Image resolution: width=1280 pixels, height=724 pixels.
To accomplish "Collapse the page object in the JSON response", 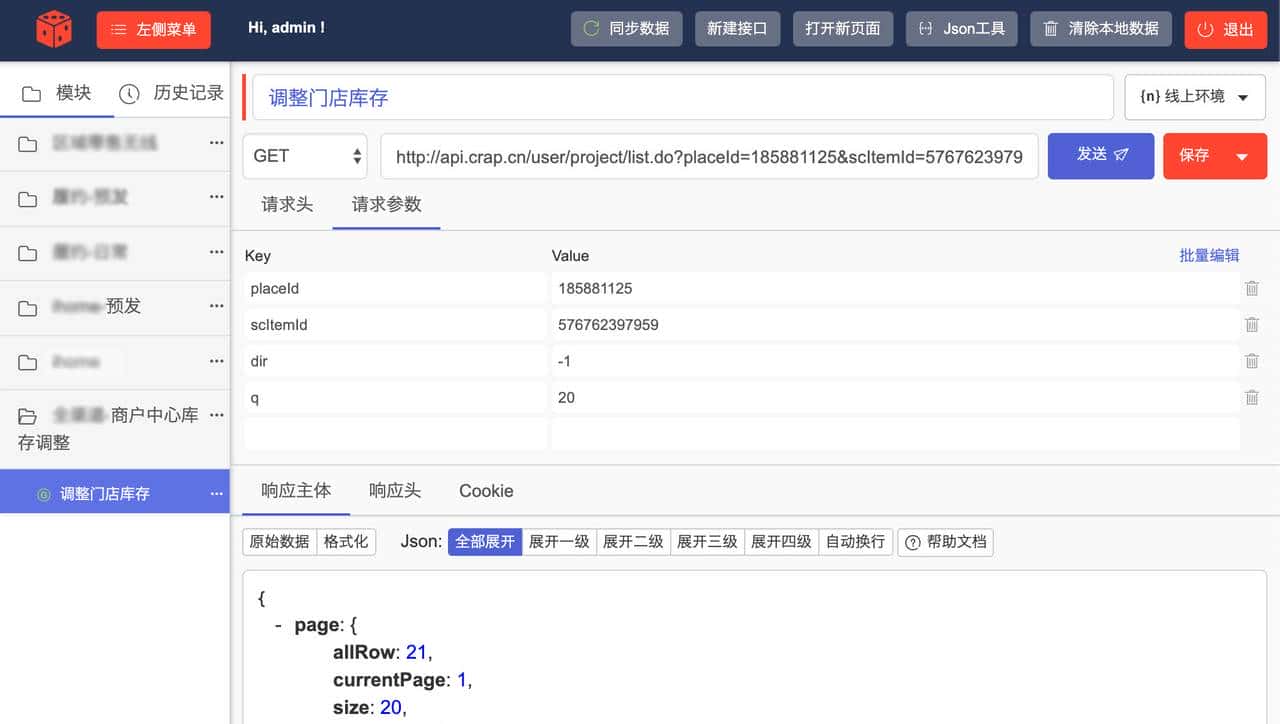I will (x=277, y=624).
